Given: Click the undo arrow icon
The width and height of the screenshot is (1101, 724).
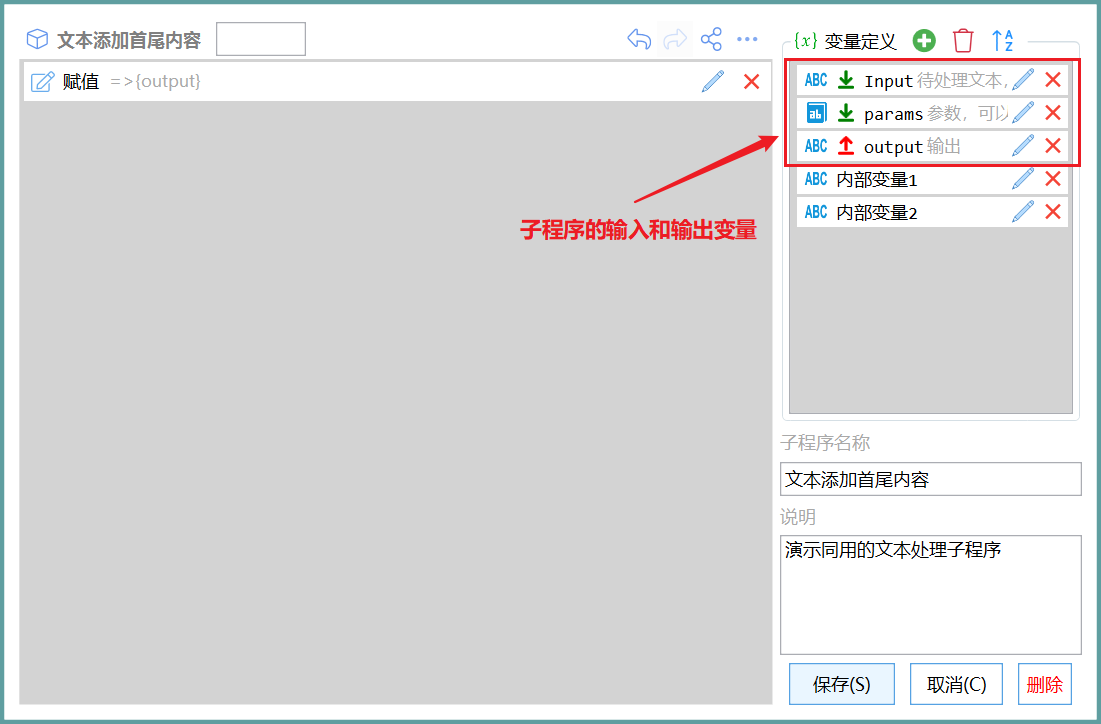Looking at the screenshot, I should pos(639,39).
